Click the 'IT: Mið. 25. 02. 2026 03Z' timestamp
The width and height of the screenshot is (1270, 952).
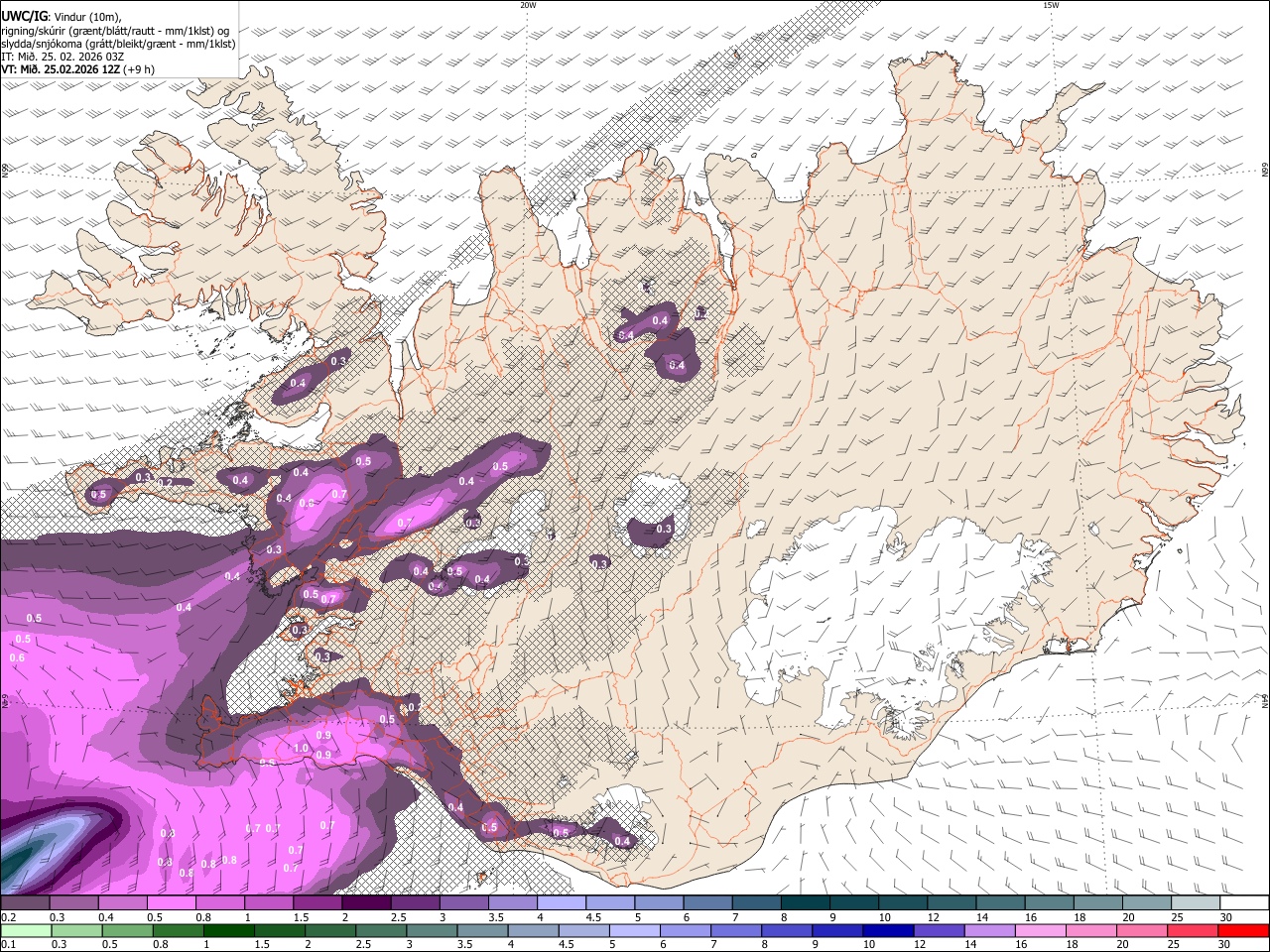point(63,57)
